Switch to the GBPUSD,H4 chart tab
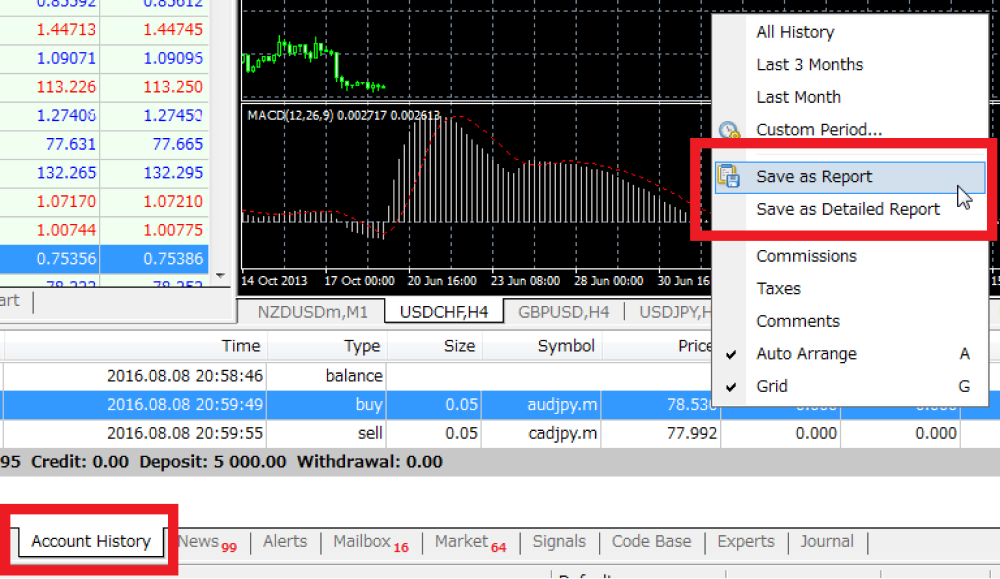The image size is (1000, 579). click(562, 311)
